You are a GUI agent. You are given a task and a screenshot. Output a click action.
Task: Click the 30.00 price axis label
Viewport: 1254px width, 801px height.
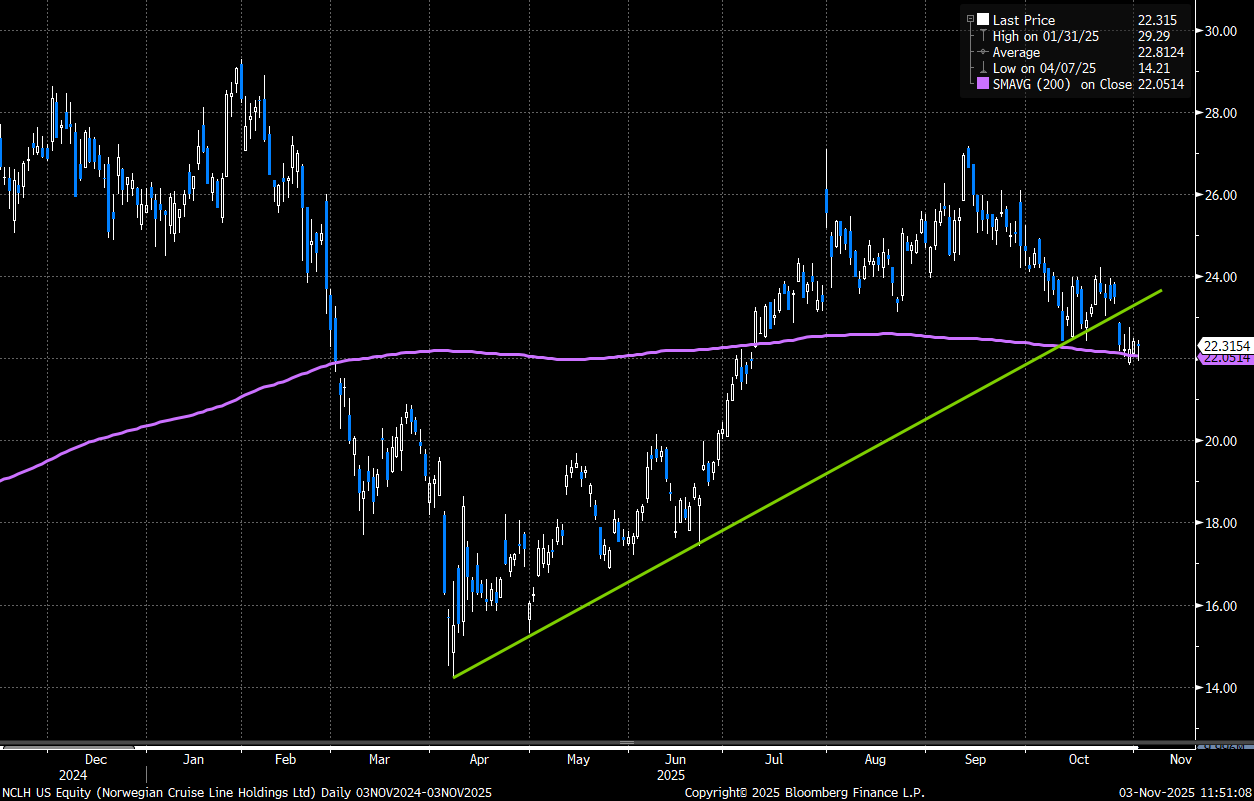[x=1222, y=31]
